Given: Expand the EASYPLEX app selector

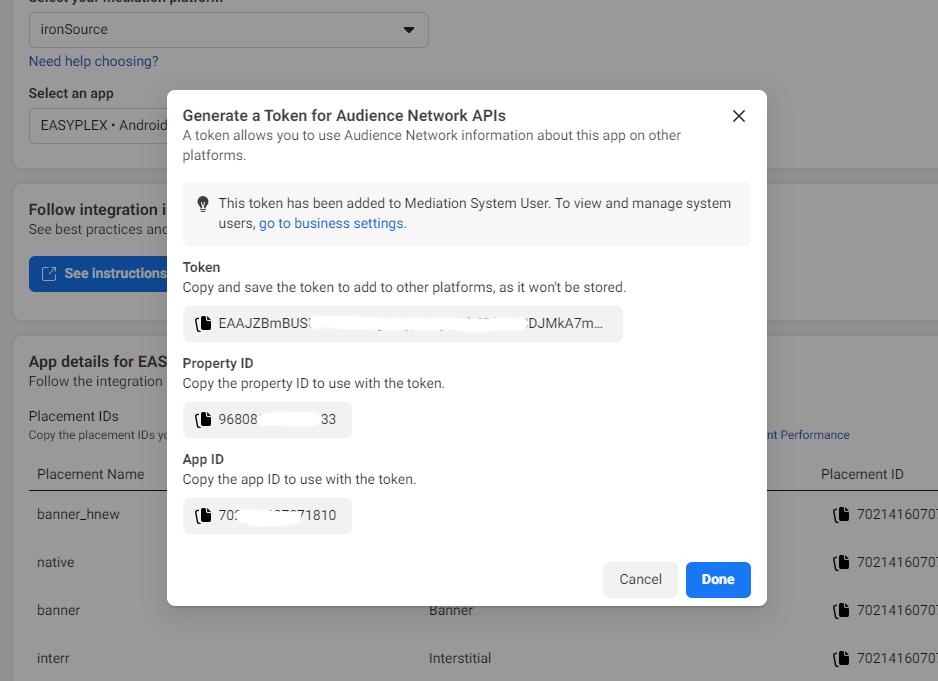Looking at the screenshot, I should [x=98, y=126].
